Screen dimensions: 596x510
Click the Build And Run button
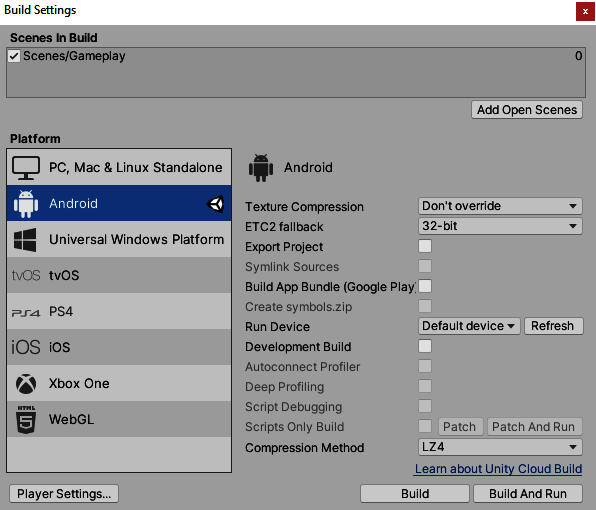point(528,494)
